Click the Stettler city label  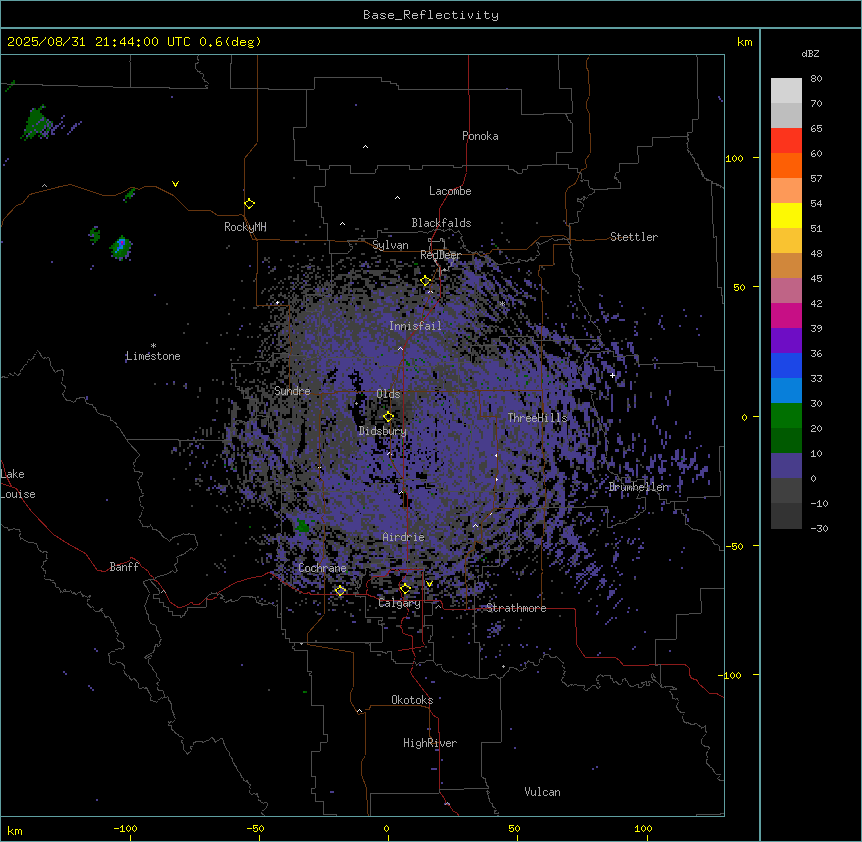click(634, 237)
